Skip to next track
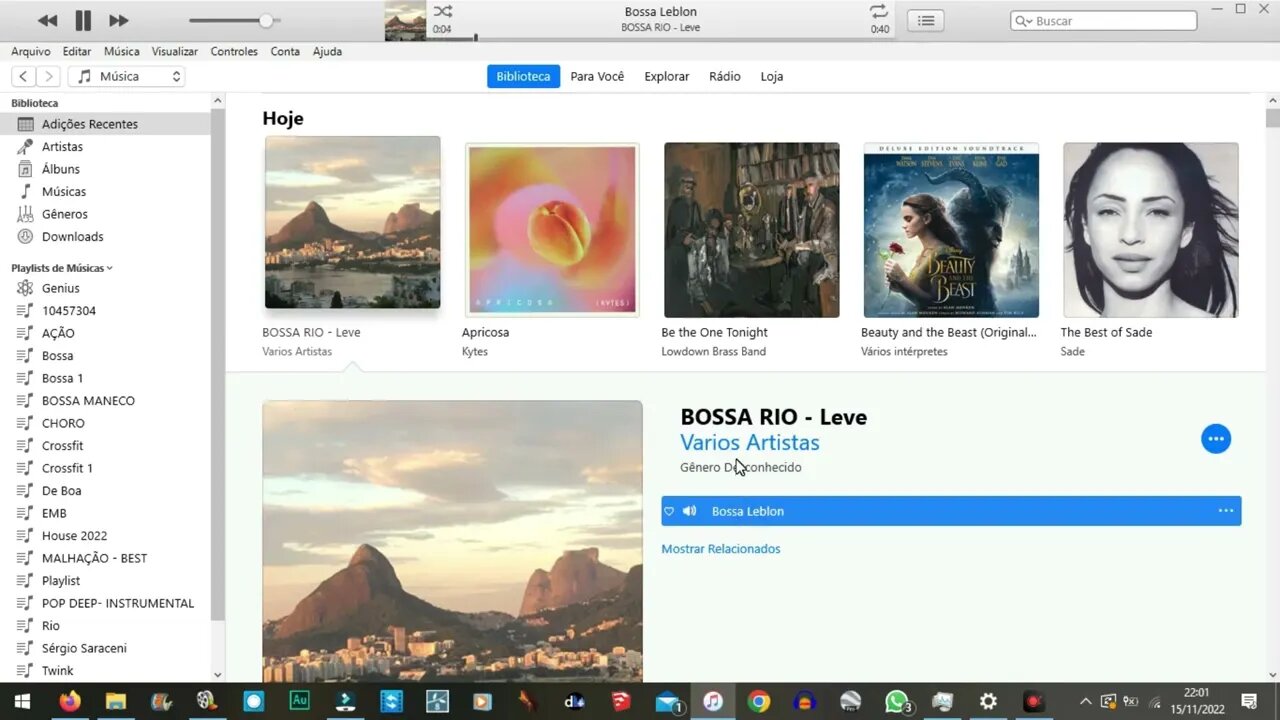This screenshot has height=720, width=1280. [119, 20]
